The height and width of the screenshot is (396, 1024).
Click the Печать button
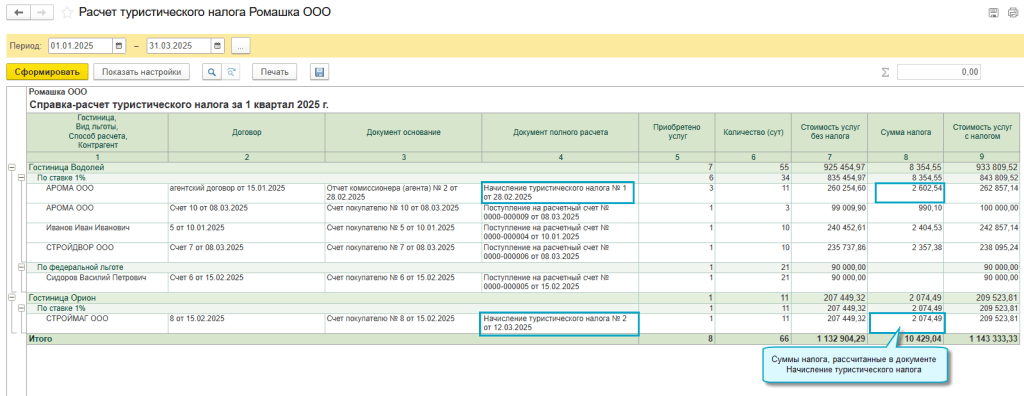[x=275, y=72]
